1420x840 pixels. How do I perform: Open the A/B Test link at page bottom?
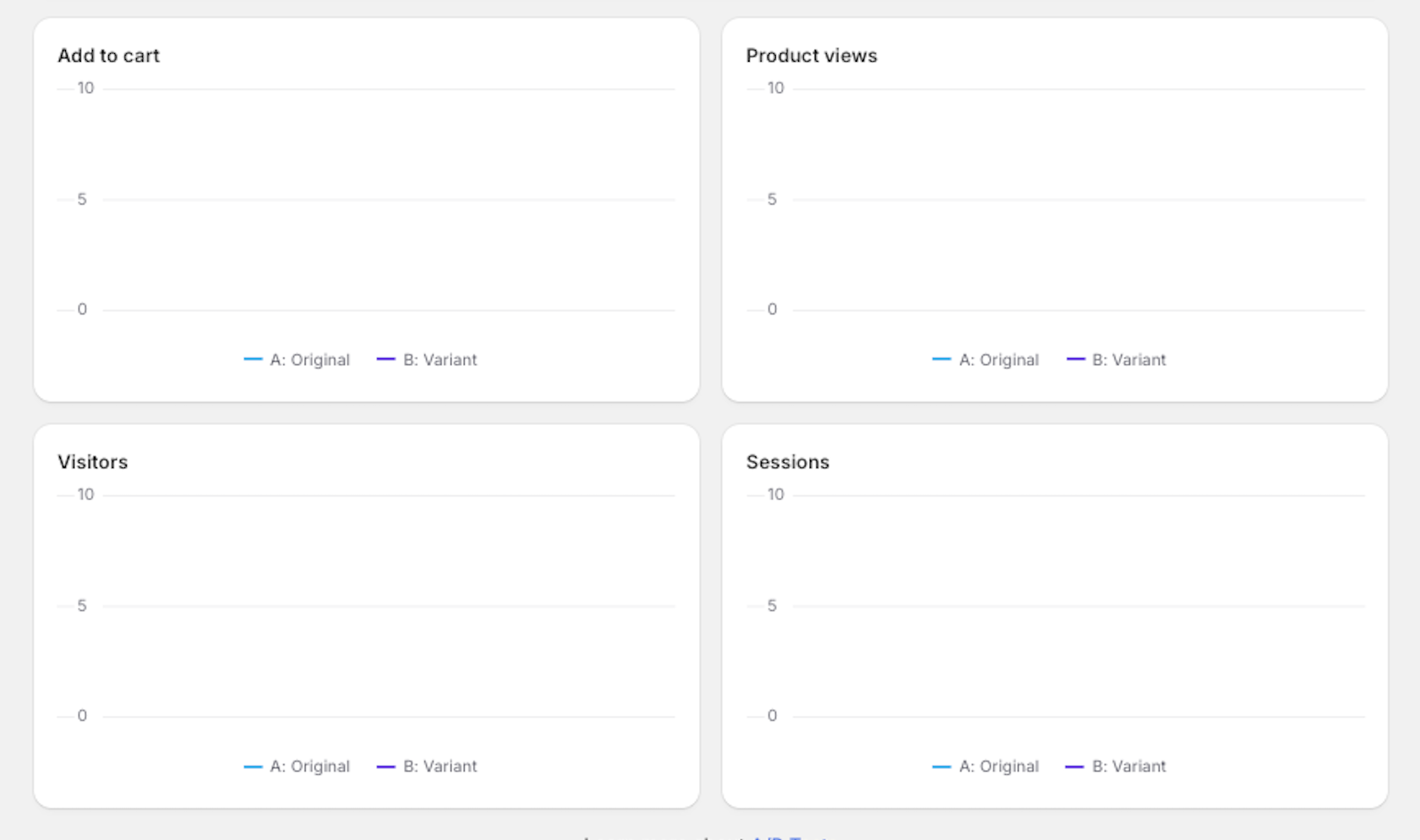pos(790,837)
